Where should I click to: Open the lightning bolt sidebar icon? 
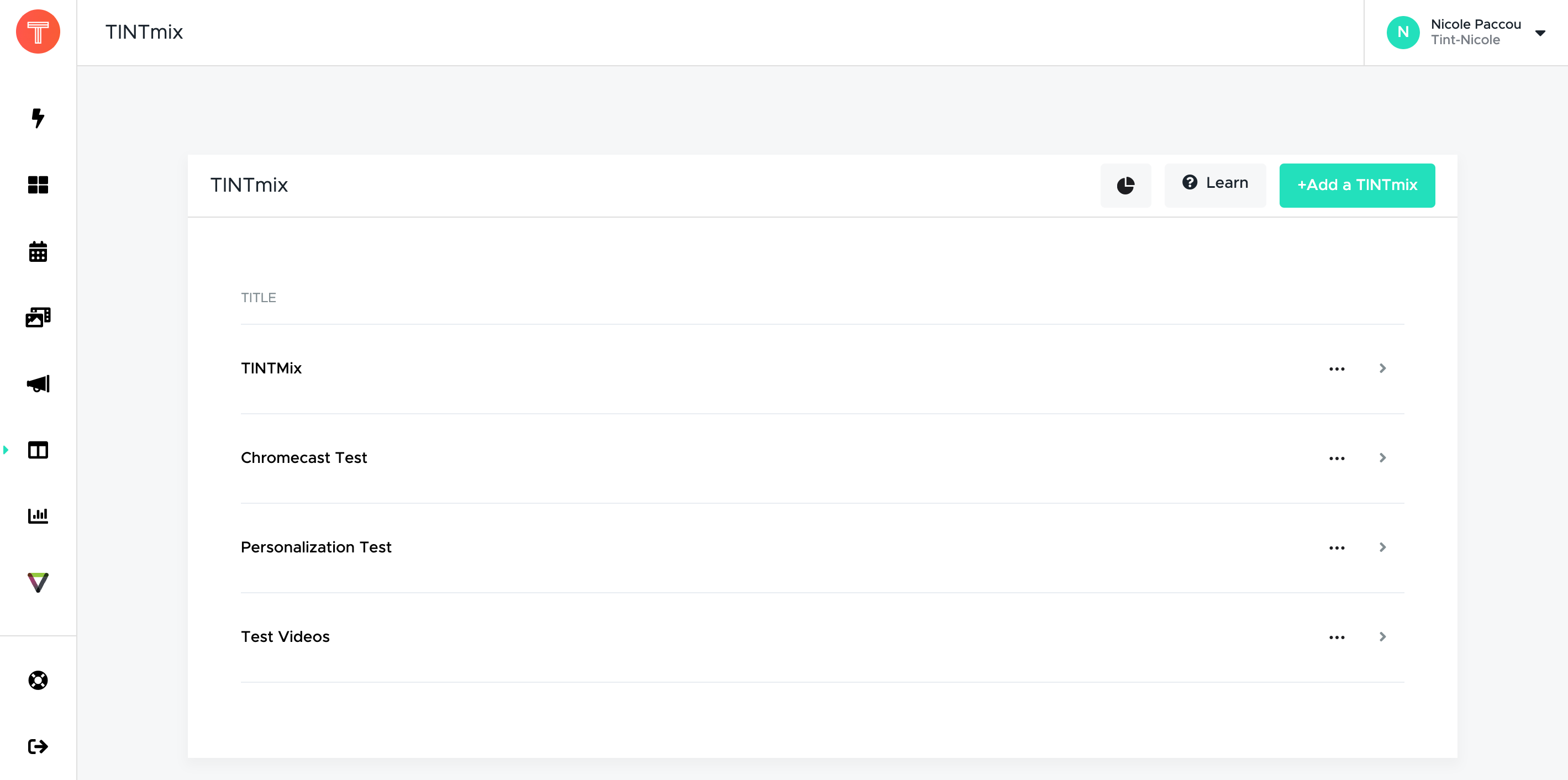point(38,118)
